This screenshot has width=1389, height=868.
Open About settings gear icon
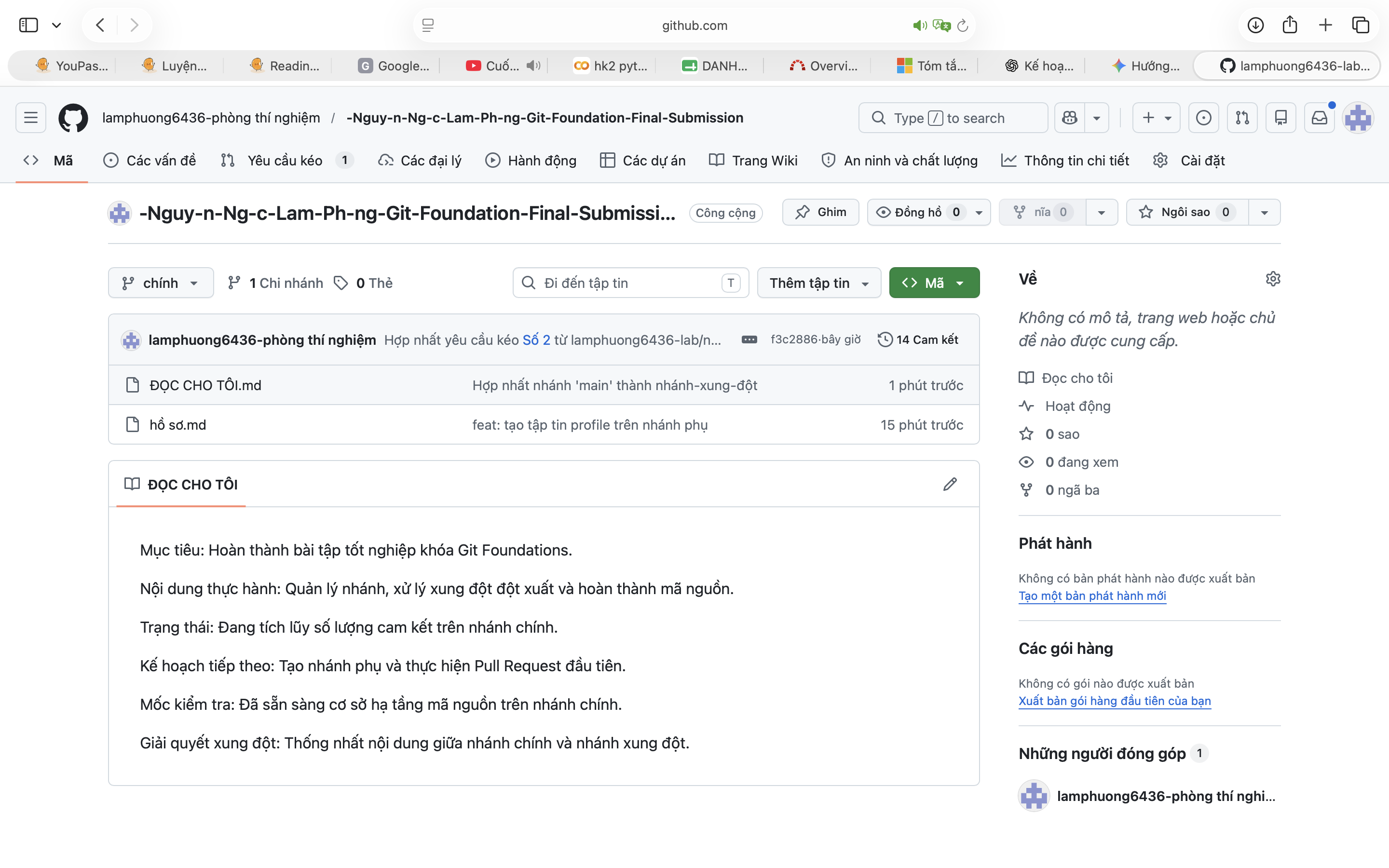coord(1272,279)
